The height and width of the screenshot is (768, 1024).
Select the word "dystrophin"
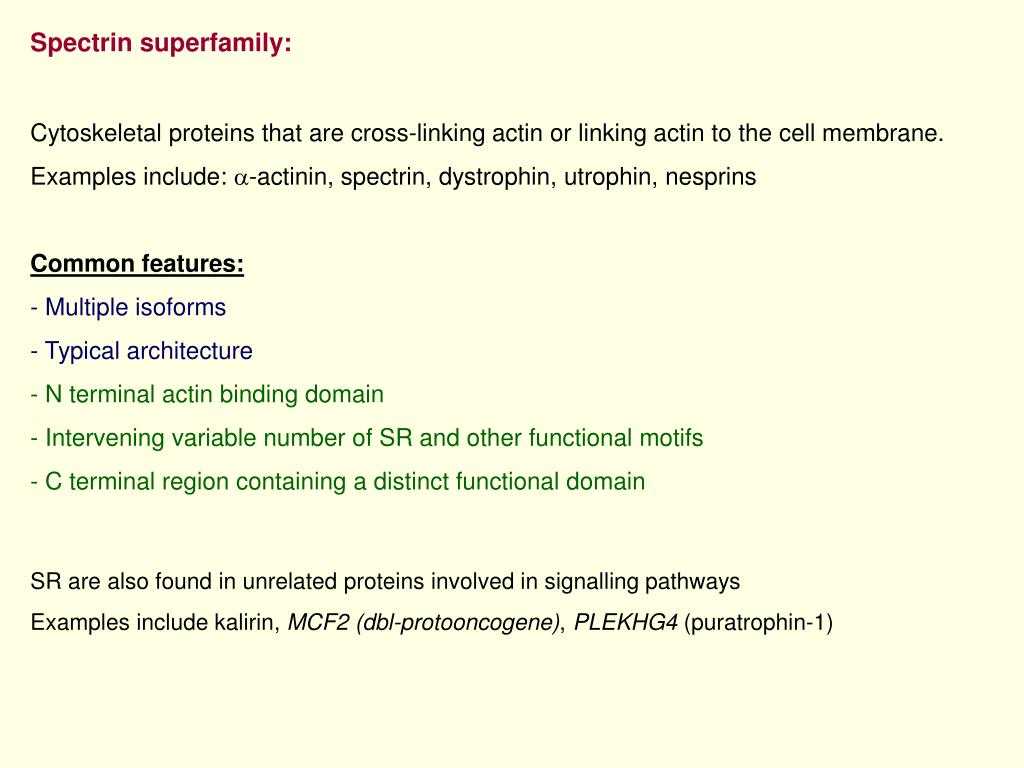pyautogui.click(x=495, y=178)
